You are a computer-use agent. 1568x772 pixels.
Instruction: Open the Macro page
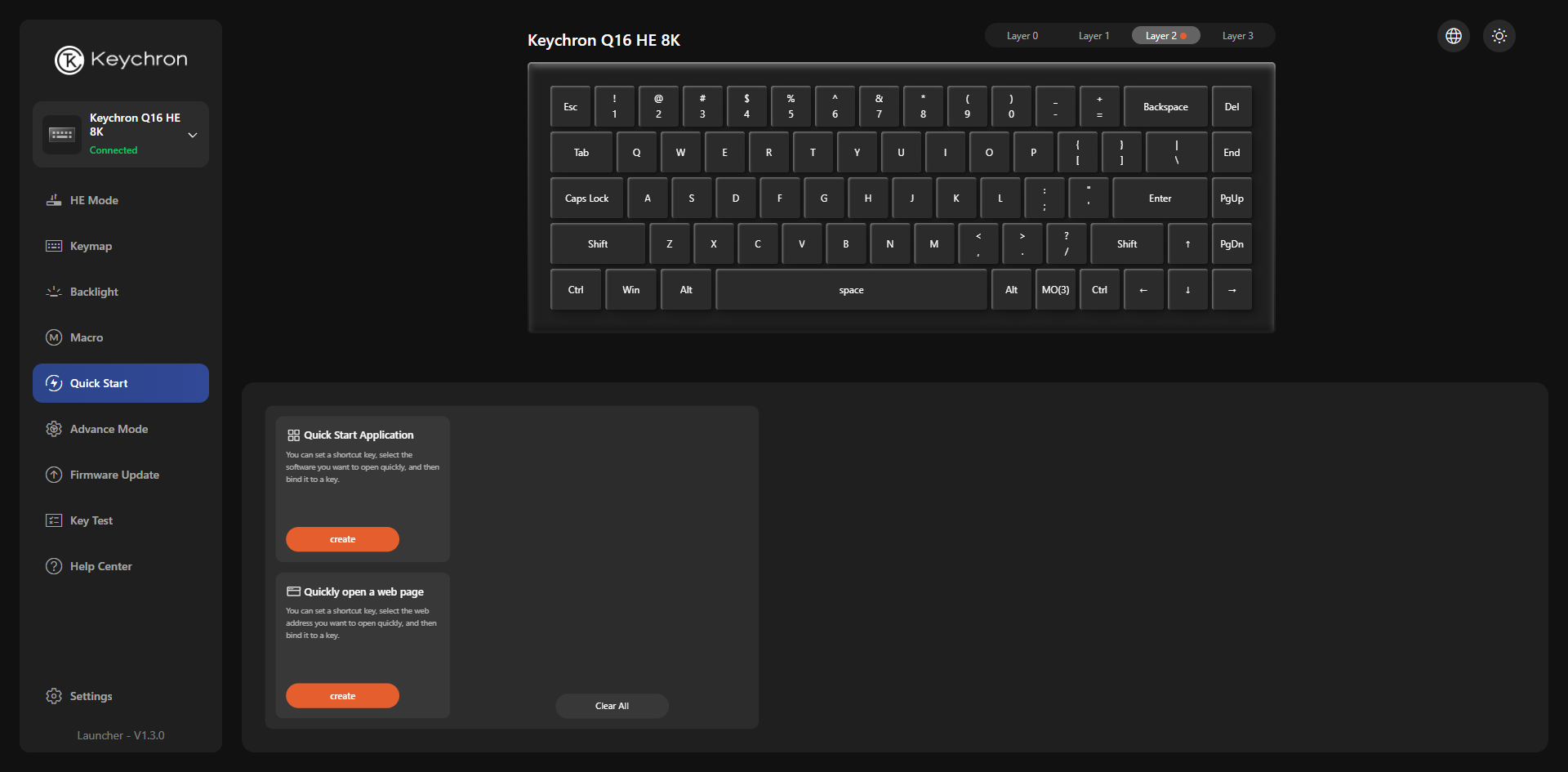click(86, 337)
